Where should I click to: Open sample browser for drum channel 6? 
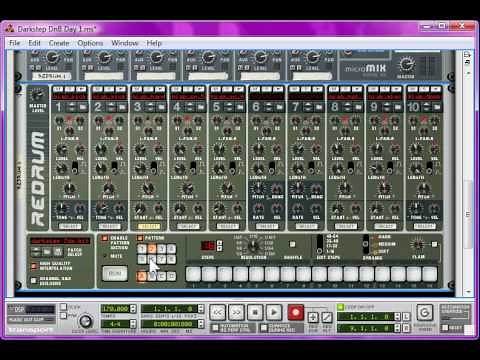pos(280,107)
